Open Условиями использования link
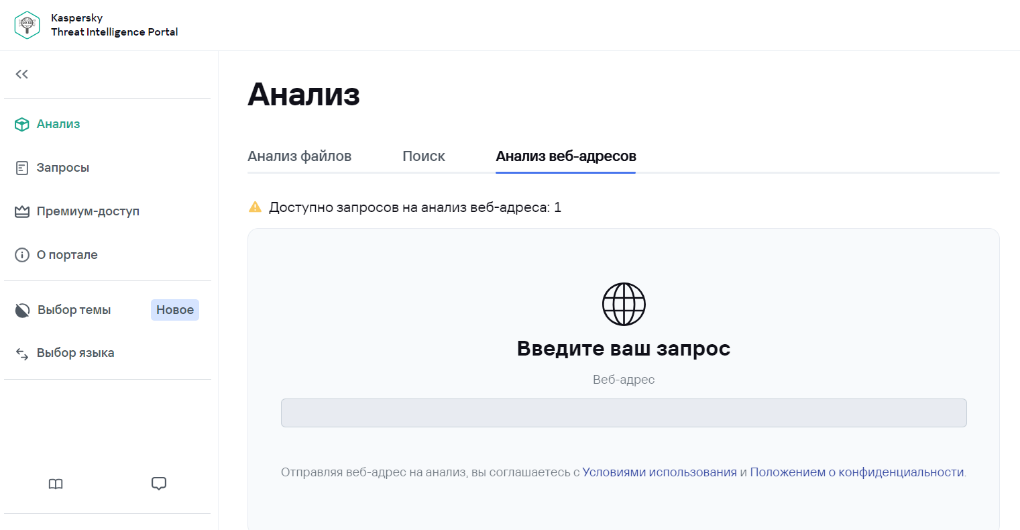Image resolution: width=1020 pixels, height=530 pixels. tap(660, 472)
